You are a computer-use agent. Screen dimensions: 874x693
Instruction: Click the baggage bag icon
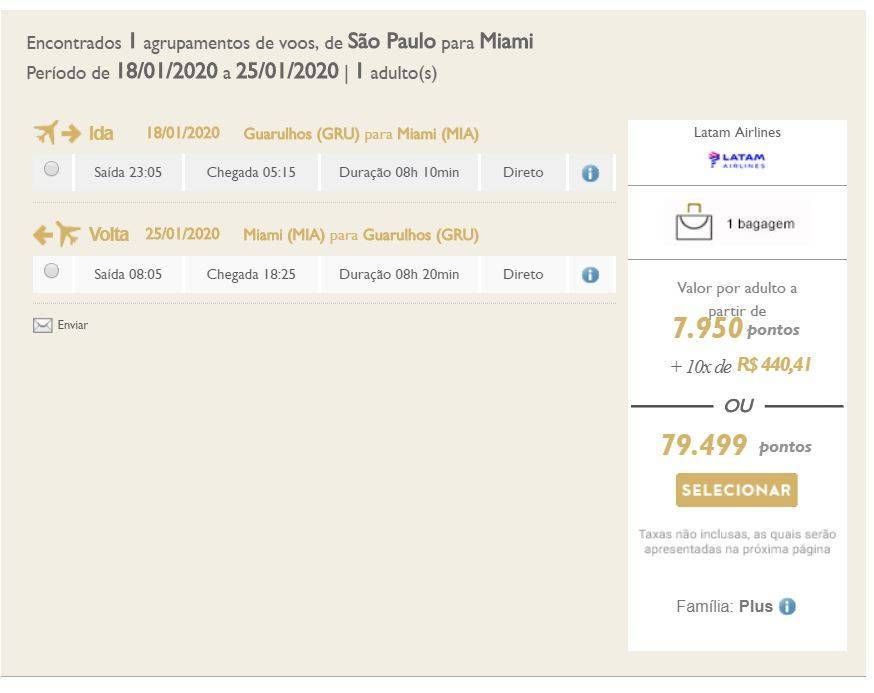click(x=694, y=222)
